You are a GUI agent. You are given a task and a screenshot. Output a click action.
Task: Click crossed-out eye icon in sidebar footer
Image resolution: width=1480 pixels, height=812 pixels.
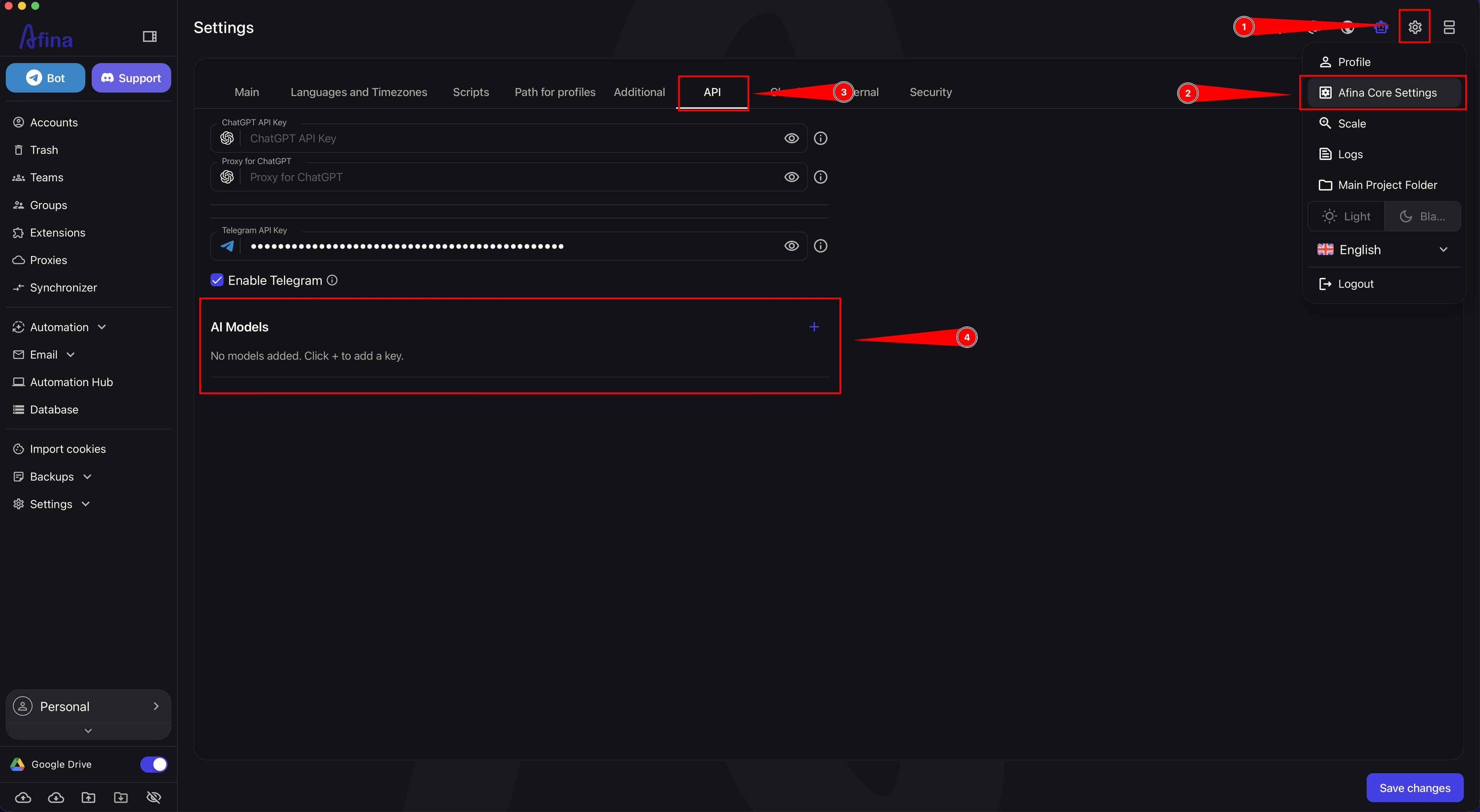[153, 797]
